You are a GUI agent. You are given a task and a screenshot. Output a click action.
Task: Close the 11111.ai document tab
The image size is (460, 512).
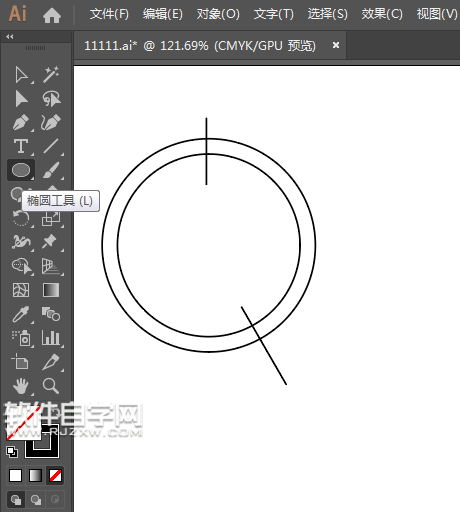pyautogui.click(x=336, y=45)
